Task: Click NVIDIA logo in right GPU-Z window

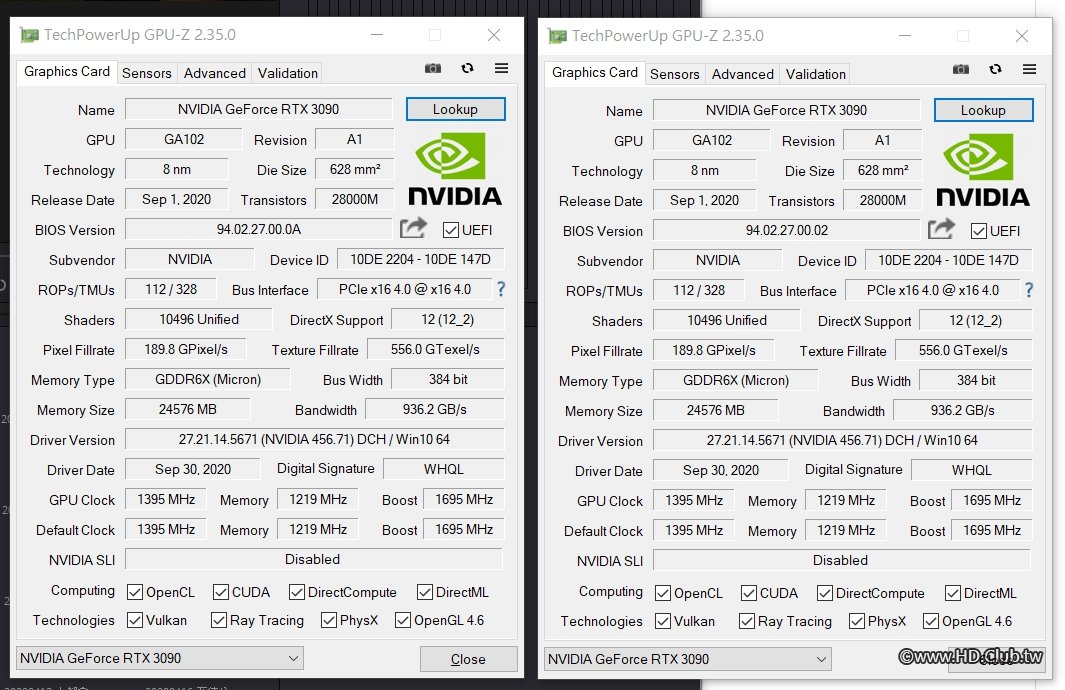Action: [x=982, y=170]
